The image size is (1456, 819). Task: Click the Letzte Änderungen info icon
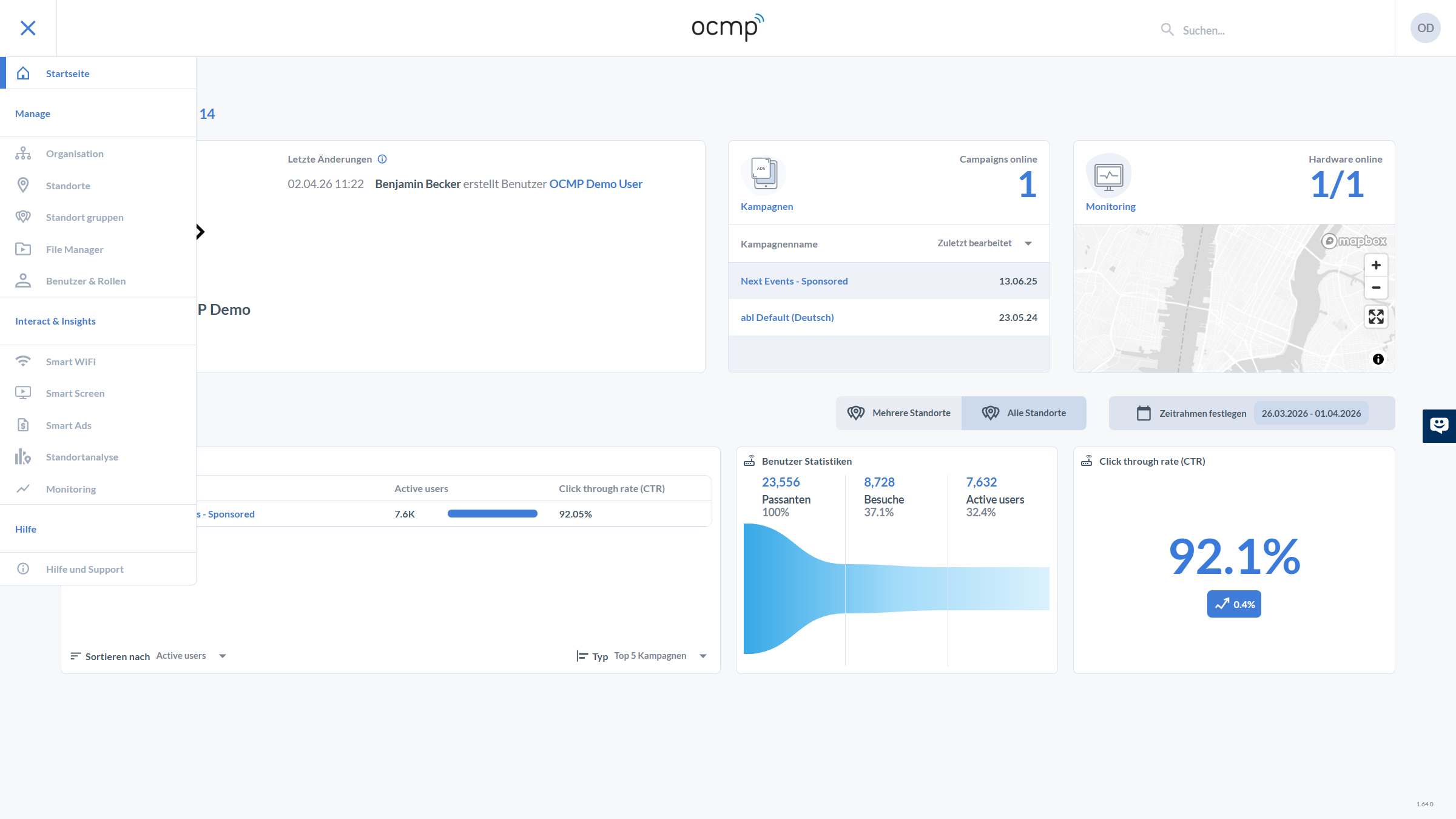pos(382,159)
